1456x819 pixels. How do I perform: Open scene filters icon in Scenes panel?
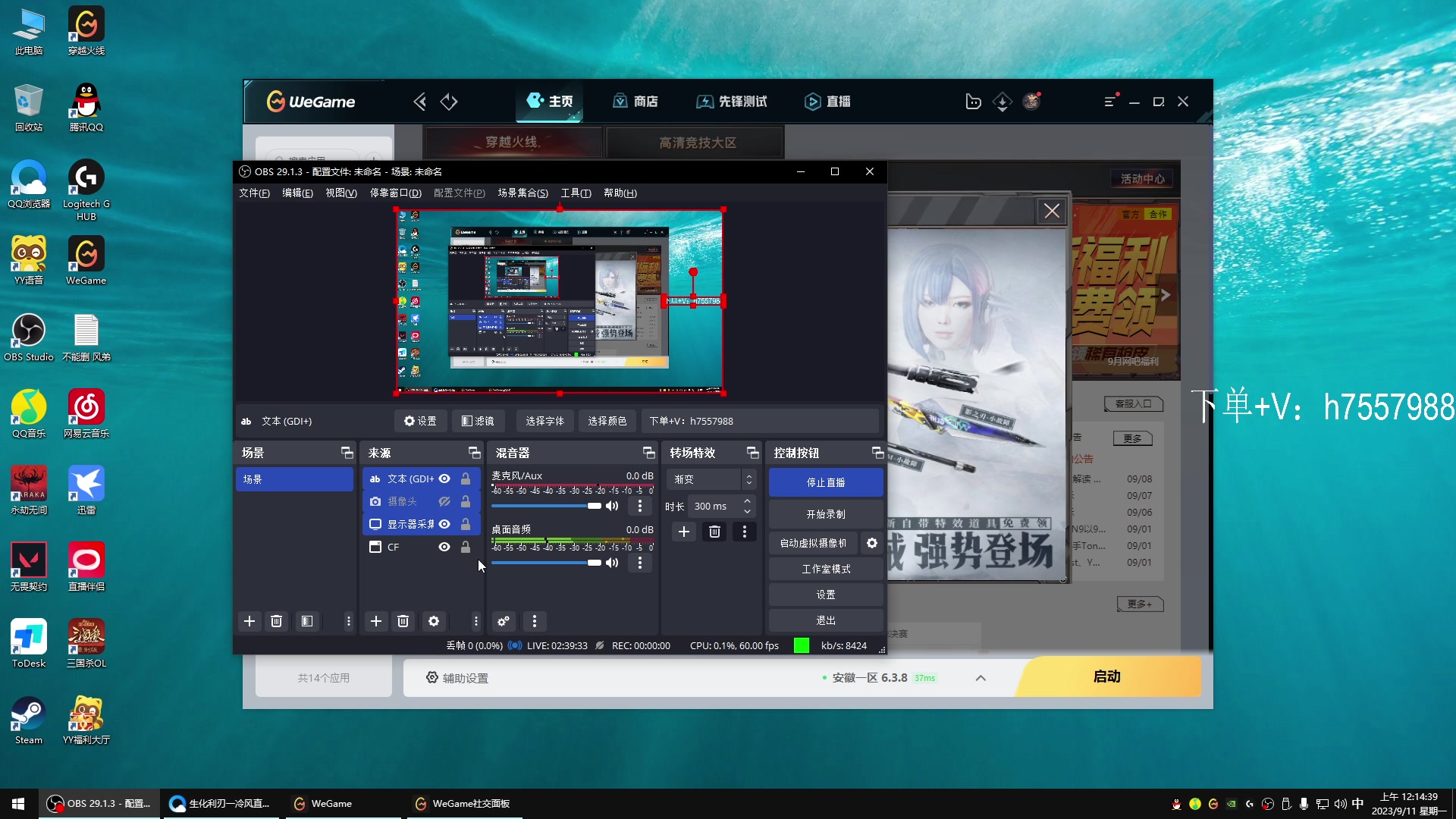[307, 621]
